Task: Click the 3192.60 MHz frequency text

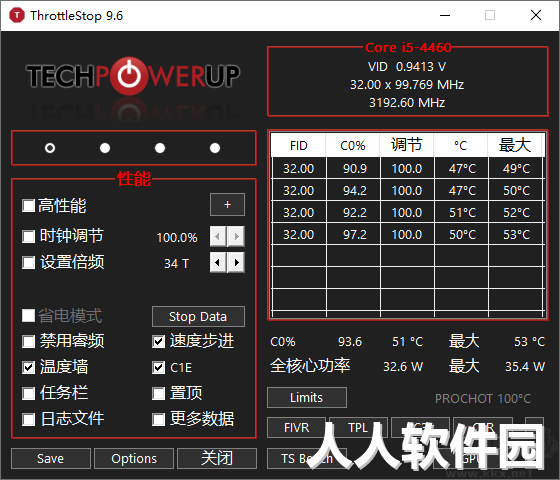Action: [407, 103]
